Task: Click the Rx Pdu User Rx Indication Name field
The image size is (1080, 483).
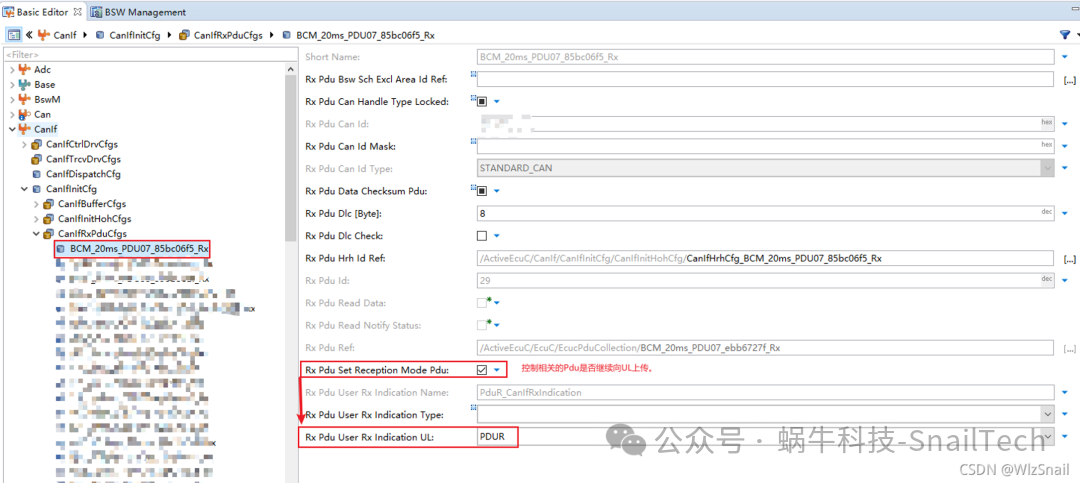Action: click(x=765, y=392)
